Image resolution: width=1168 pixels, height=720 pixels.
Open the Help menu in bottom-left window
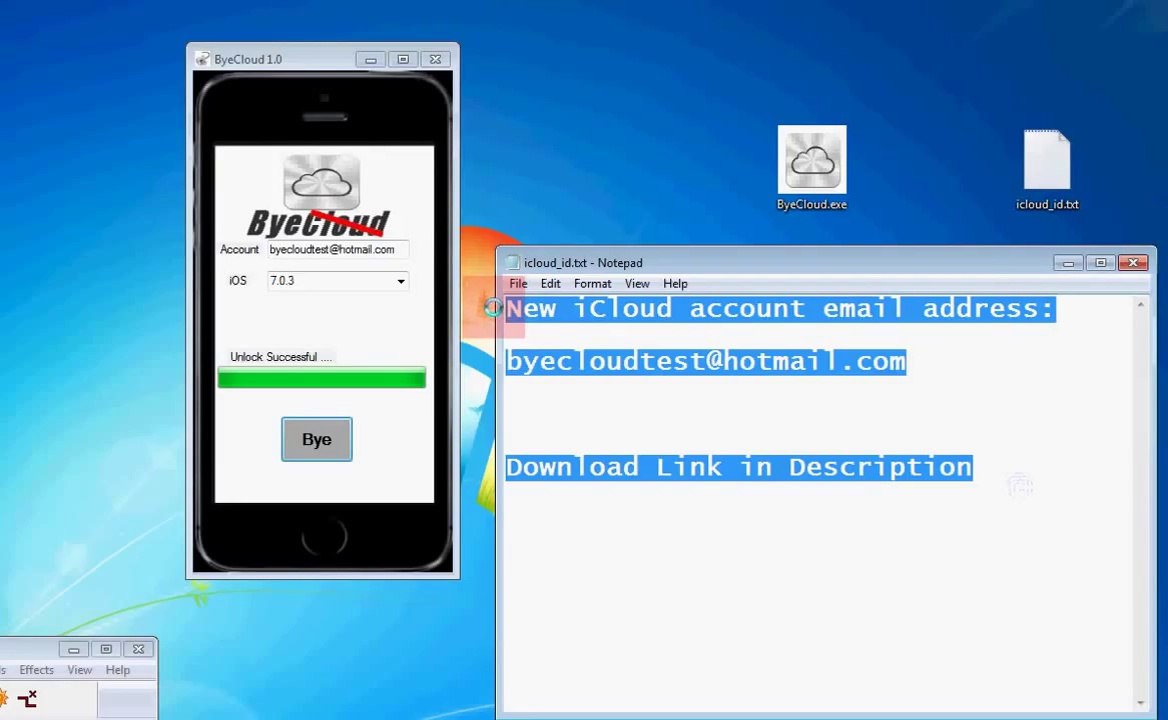(x=118, y=670)
